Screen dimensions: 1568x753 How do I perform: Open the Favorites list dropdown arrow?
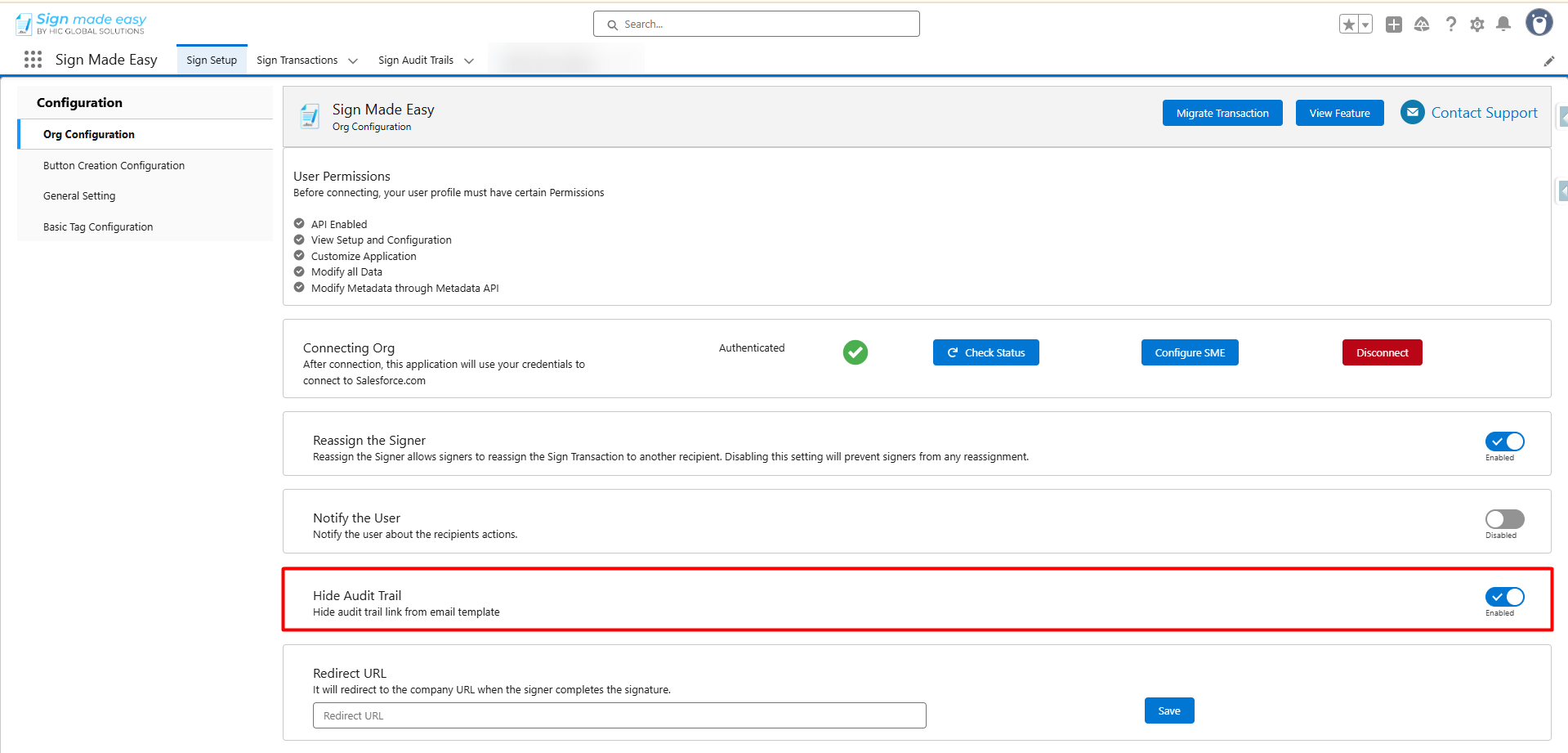click(x=1365, y=25)
